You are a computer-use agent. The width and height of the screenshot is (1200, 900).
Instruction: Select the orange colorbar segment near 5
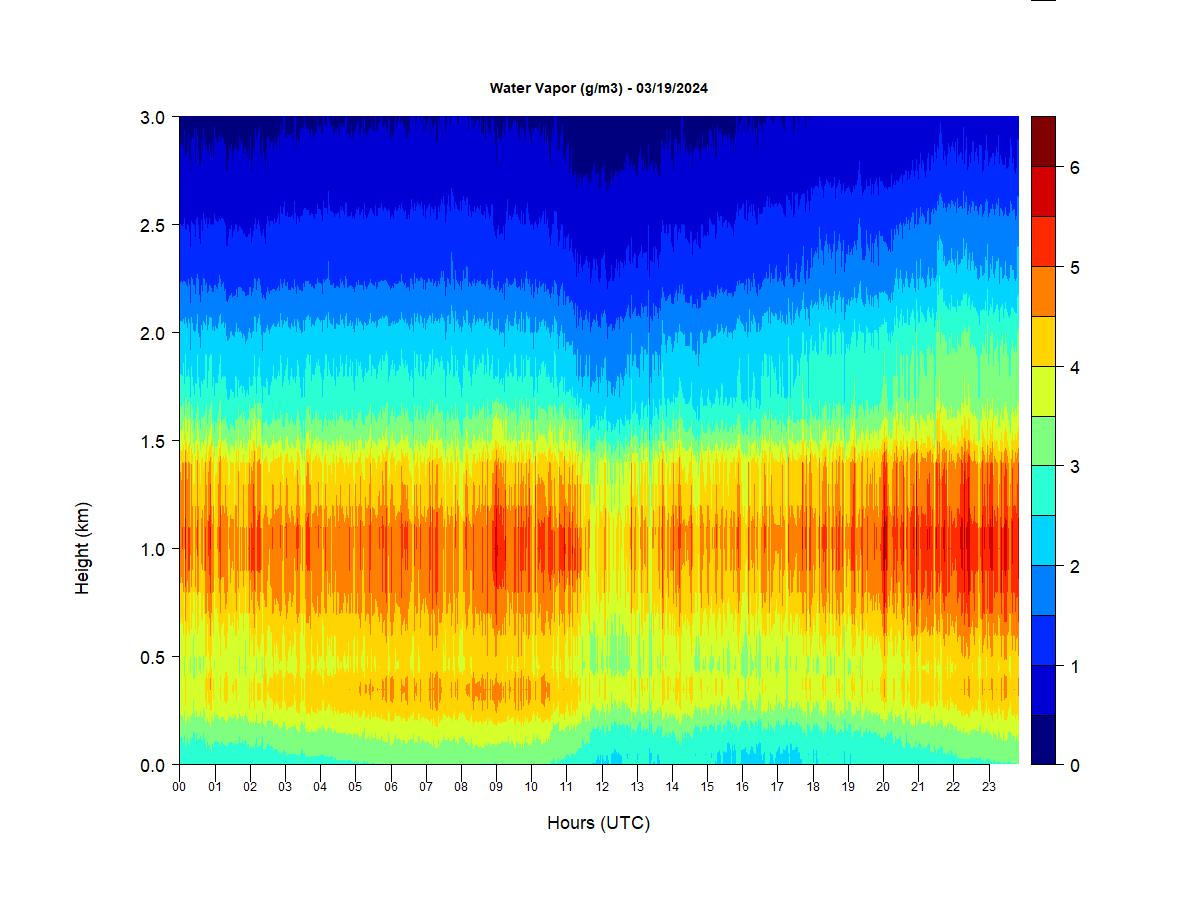tap(1043, 291)
